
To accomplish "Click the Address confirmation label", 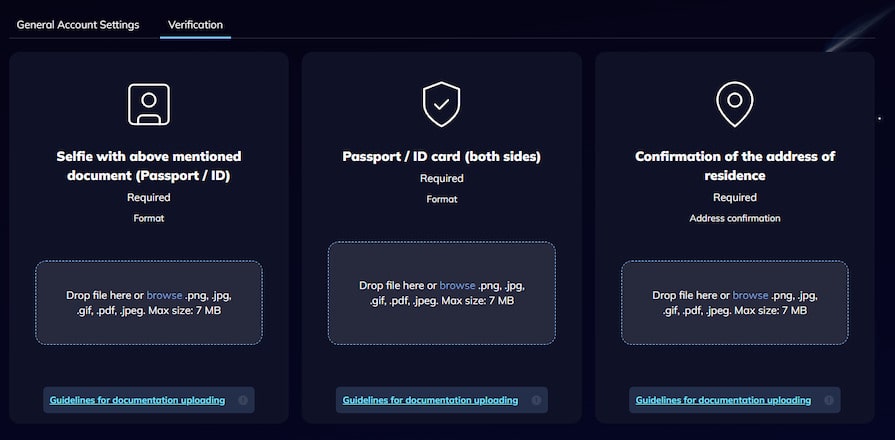I will [734, 217].
